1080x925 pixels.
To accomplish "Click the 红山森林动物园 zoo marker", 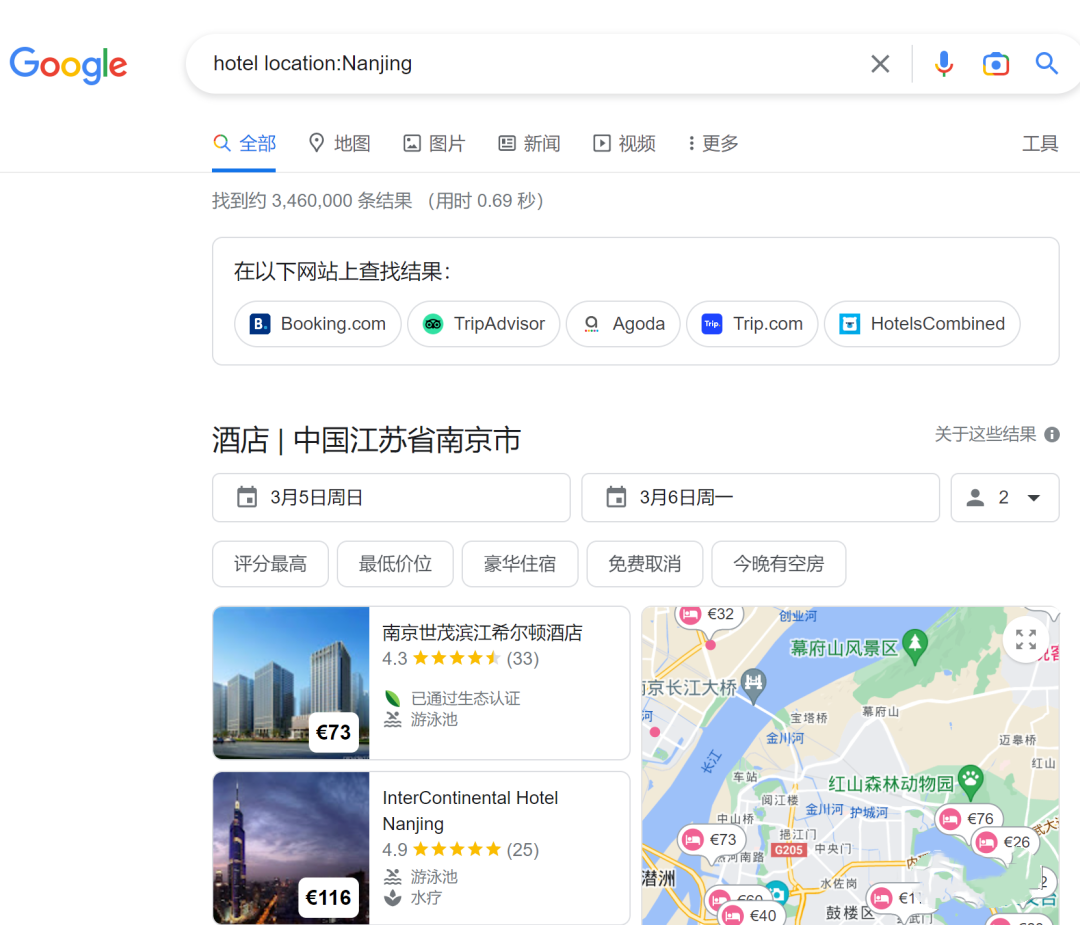I will [970, 781].
